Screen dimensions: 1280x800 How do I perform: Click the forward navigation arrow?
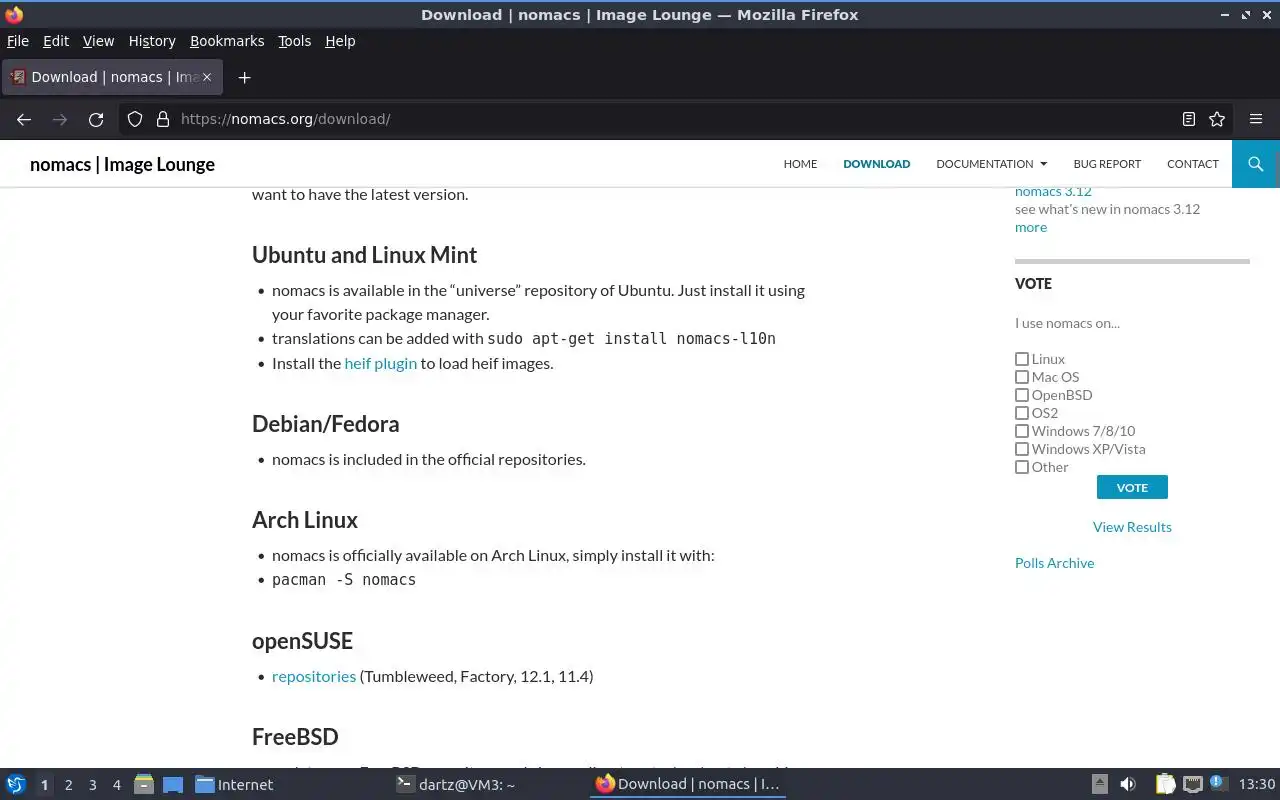60,119
